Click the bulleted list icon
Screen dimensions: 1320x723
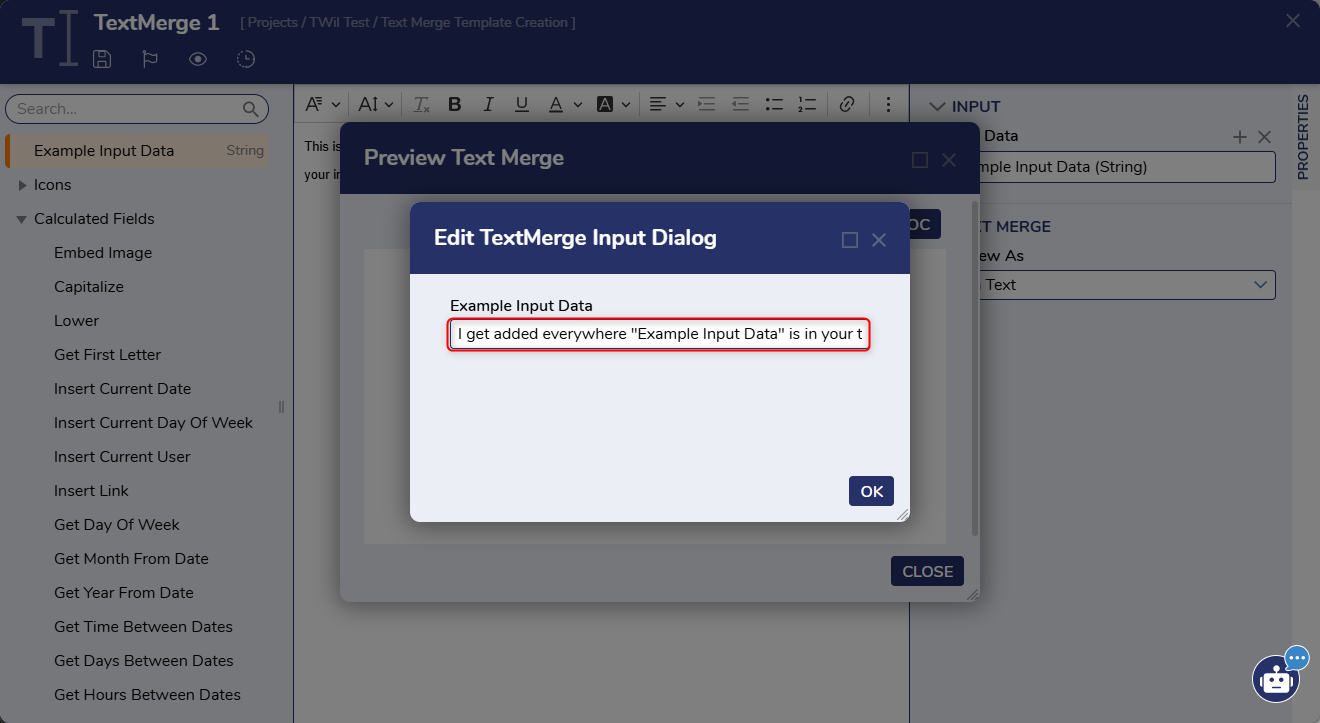coord(773,104)
